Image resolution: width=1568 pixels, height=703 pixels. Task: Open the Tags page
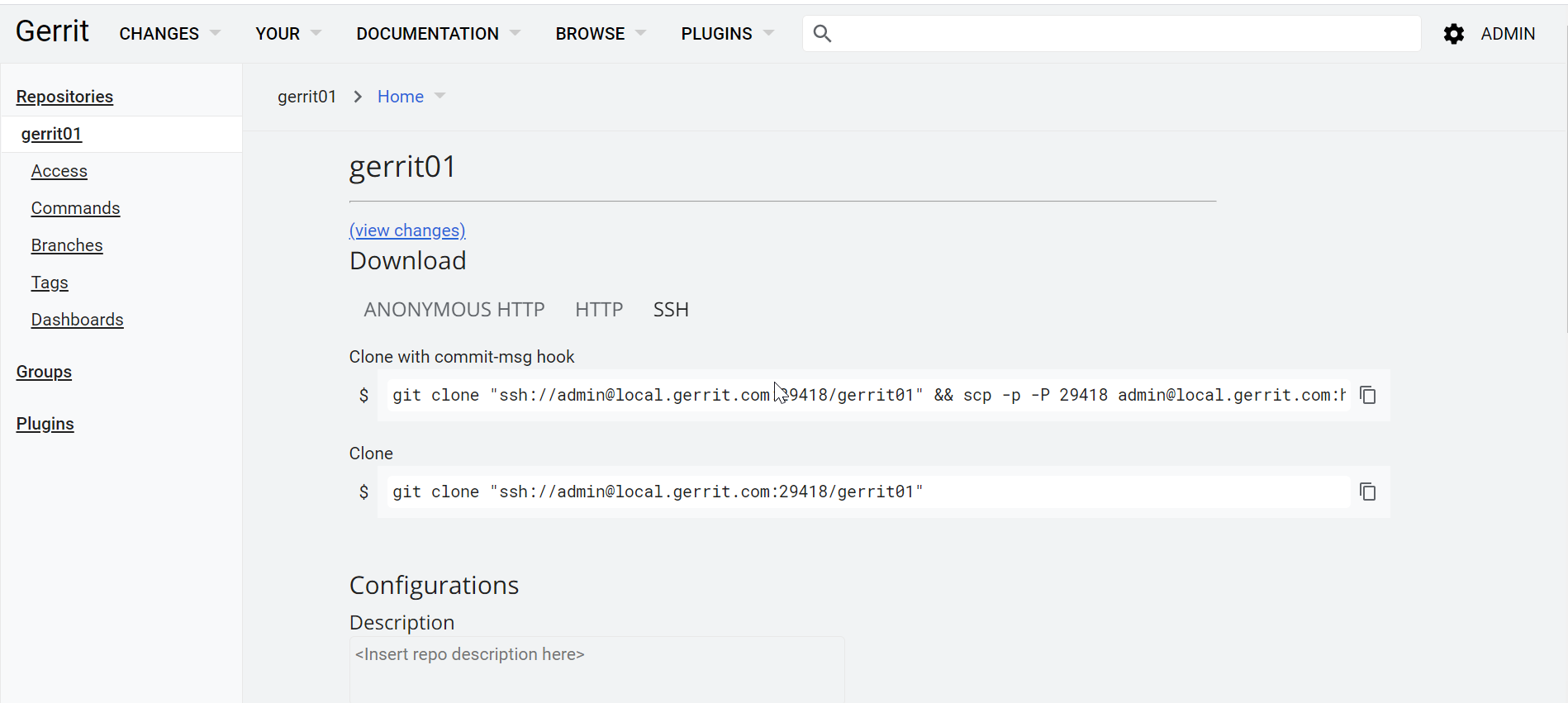(x=50, y=283)
